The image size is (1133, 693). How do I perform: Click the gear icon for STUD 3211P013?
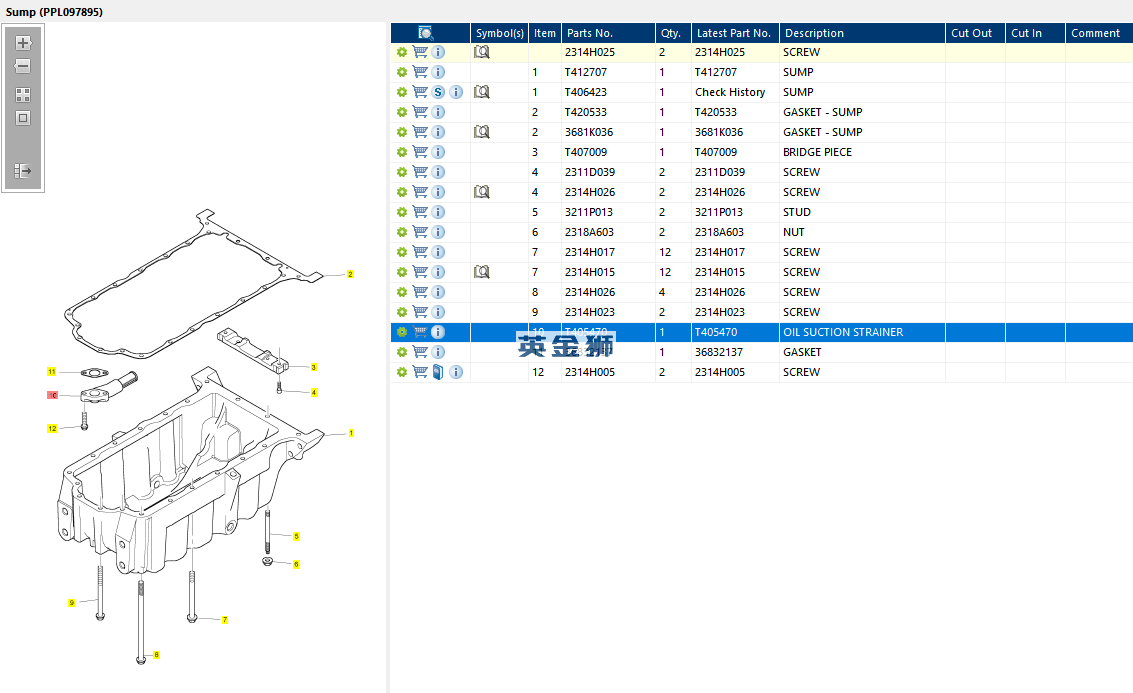(402, 212)
